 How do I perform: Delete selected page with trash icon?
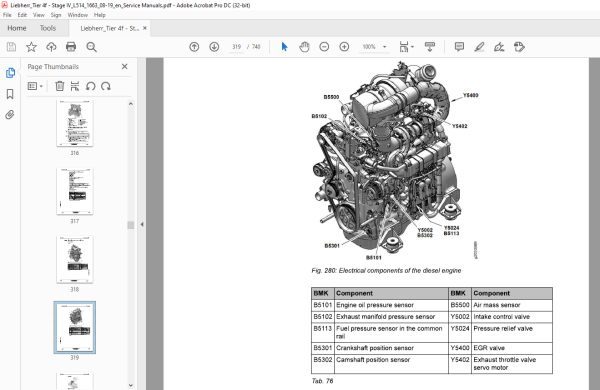point(59,86)
